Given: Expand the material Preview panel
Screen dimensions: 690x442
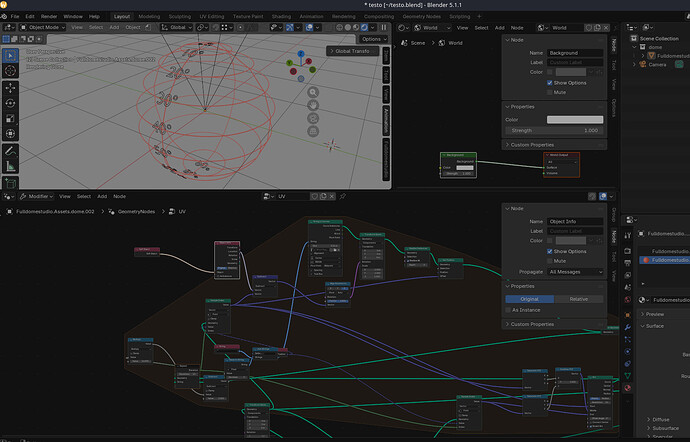Looking at the screenshot, I should 655,314.
